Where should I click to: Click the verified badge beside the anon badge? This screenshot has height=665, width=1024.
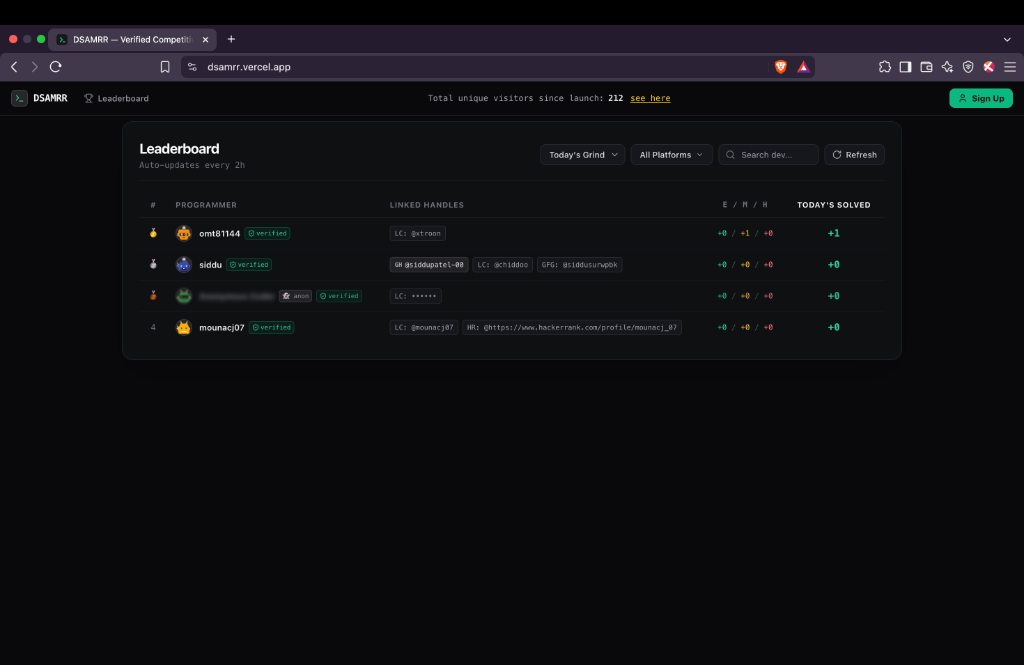339,296
